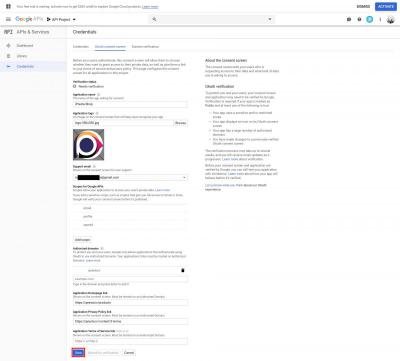Click the Application name input field
Viewport: 400px width, 361px height.
coord(130,104)
